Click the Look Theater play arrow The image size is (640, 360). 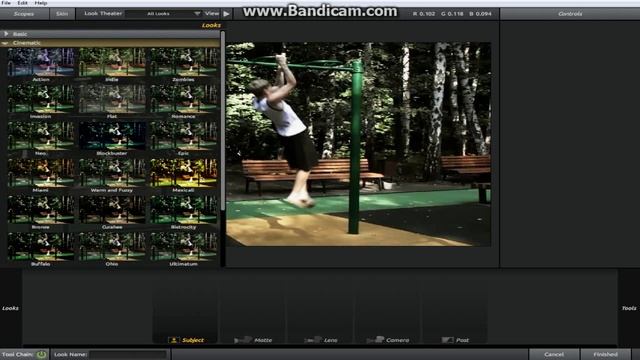click(227, 14)
